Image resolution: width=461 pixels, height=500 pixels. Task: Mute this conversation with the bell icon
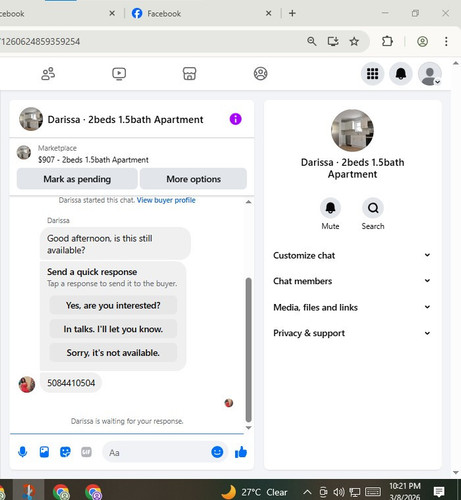(330, 208)
